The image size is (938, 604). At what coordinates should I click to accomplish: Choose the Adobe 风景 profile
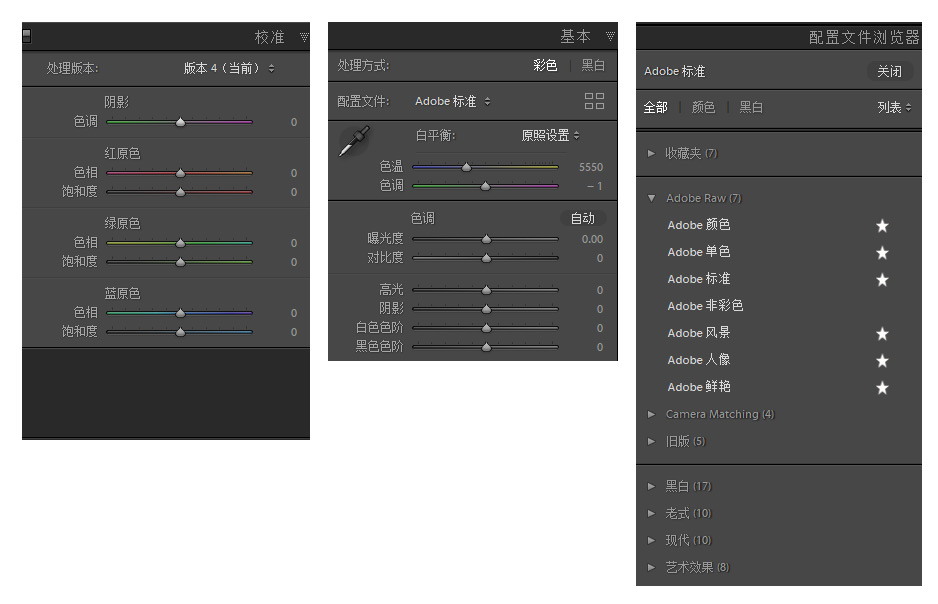(699, 332)
